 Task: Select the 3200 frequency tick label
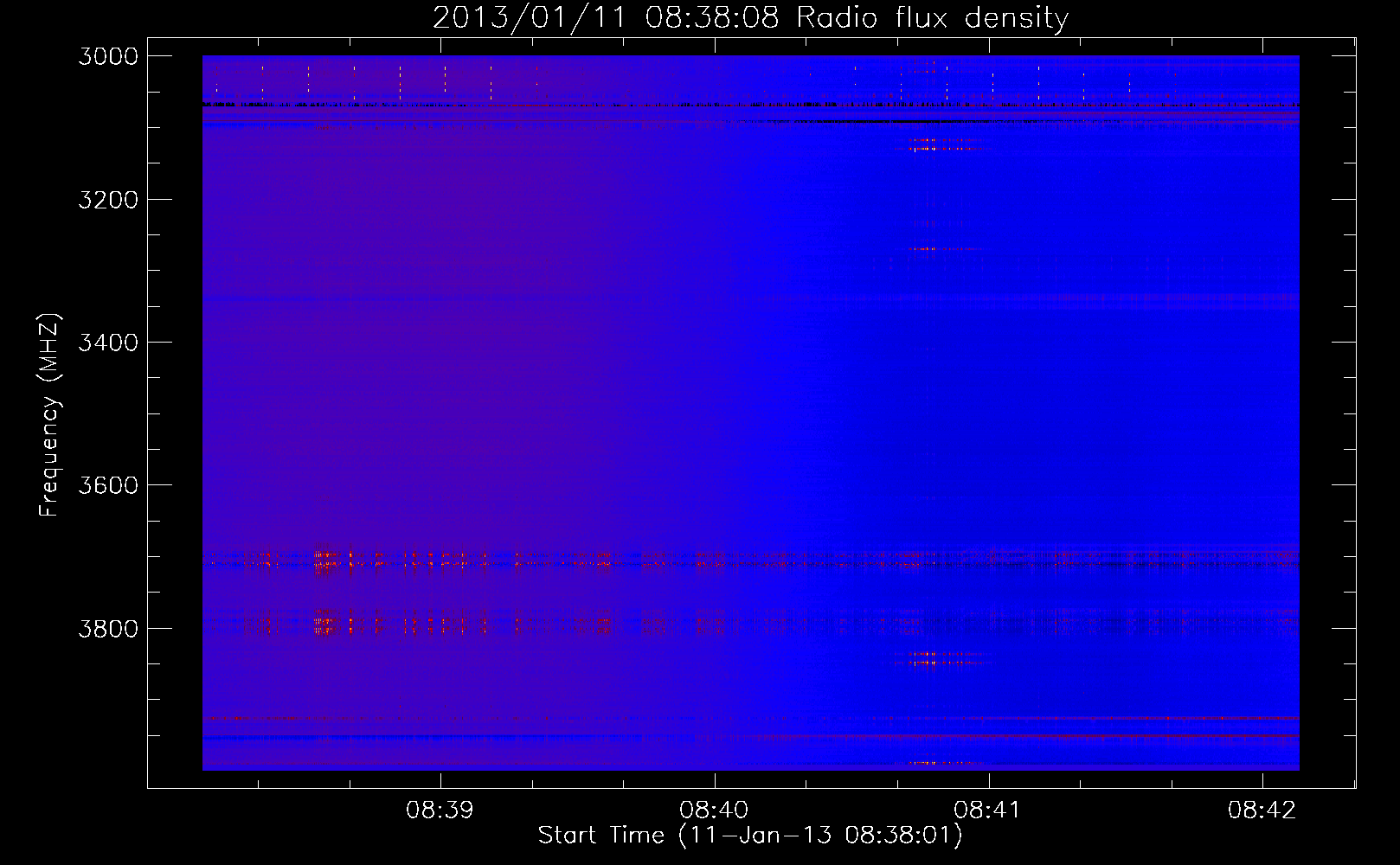108,200
